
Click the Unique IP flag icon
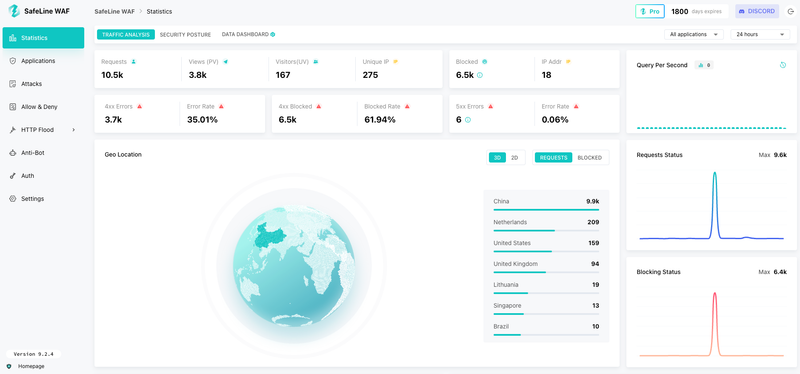coord(395,62)
